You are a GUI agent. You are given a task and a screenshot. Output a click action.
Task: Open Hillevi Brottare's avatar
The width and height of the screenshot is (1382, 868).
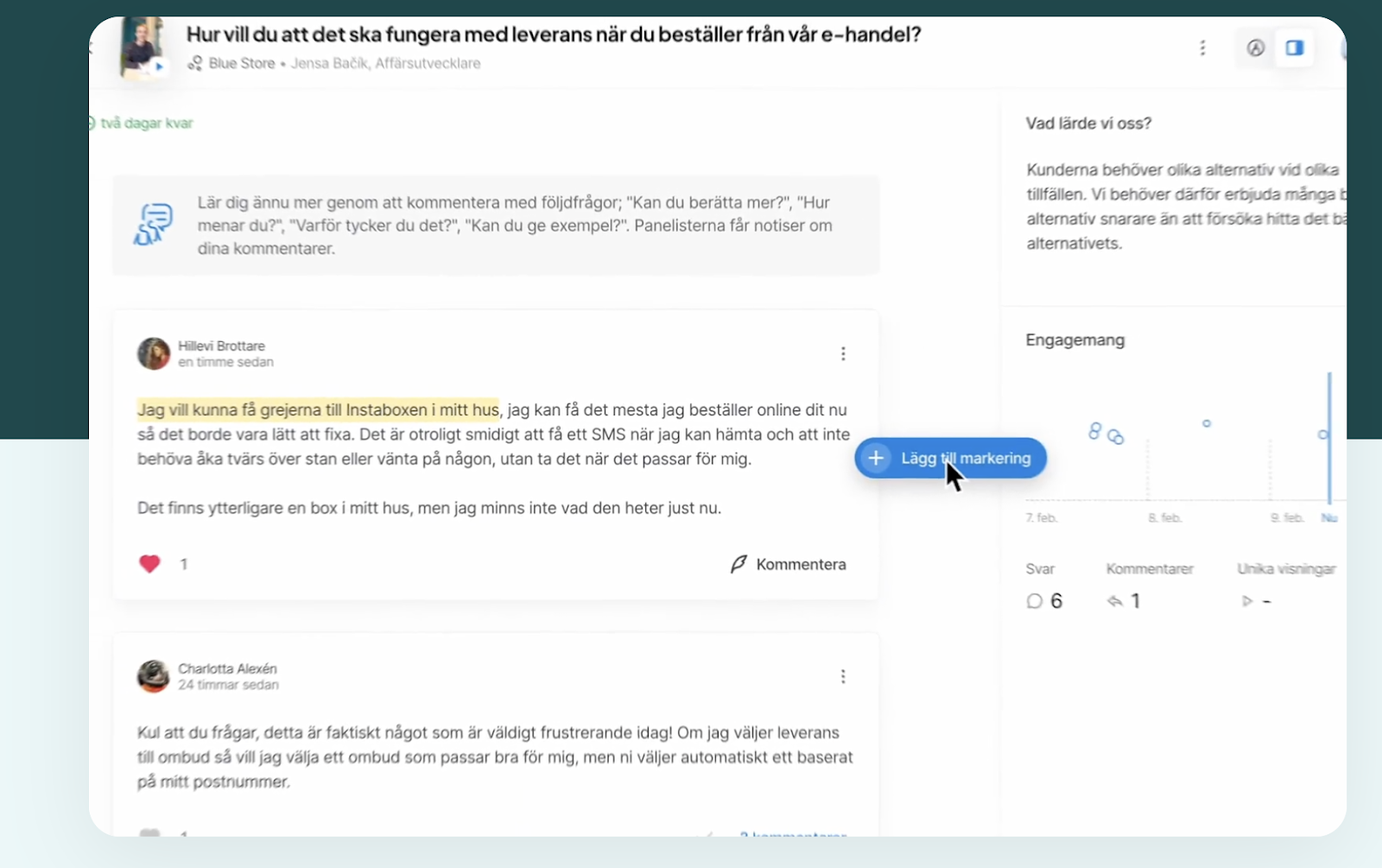154,353
